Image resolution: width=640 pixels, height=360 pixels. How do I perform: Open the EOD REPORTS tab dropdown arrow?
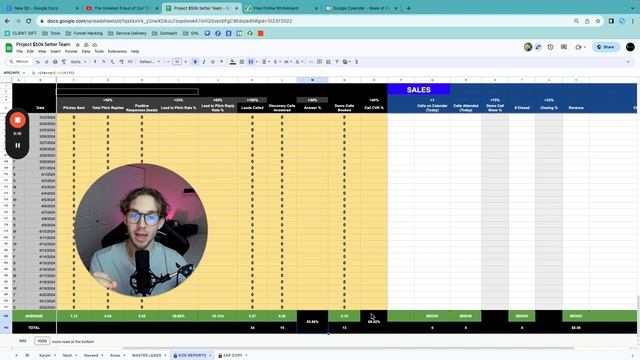pos(210,356)
